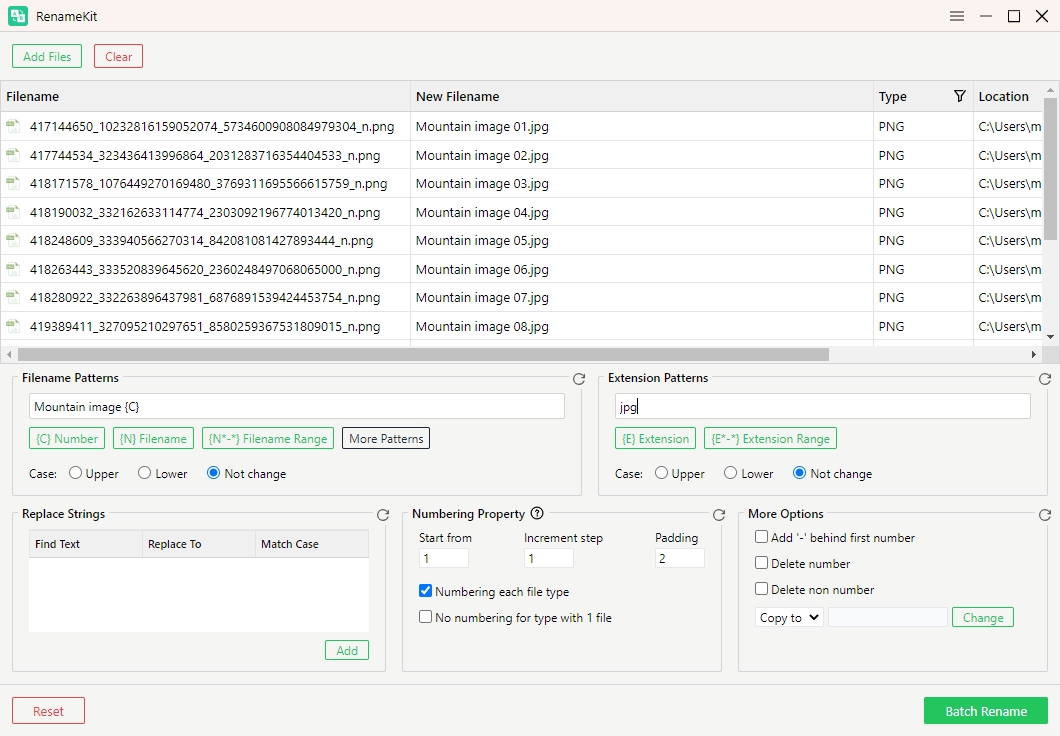Reset Numbering Property with refresh icon
The height and width of the screenshot is (736, 1060).
(x=719, y=515)
